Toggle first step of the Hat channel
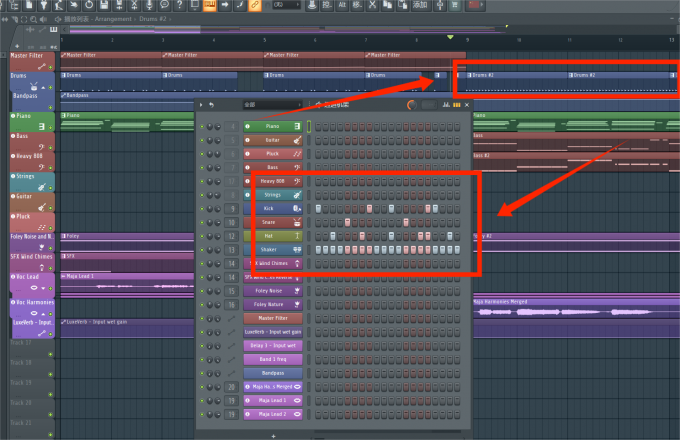 point(318,236)
